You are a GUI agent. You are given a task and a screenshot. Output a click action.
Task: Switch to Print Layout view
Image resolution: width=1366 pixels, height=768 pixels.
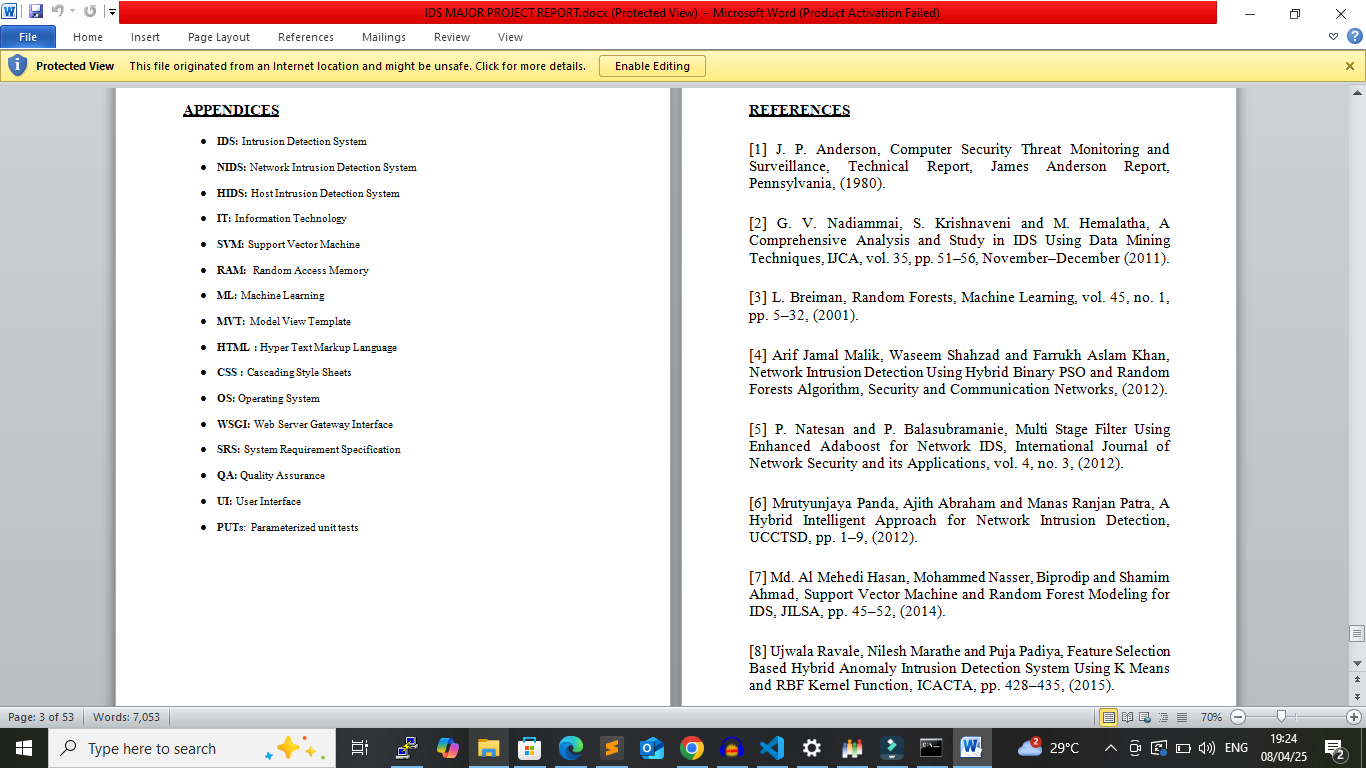pyautogui.click(x=1109, y=717)
